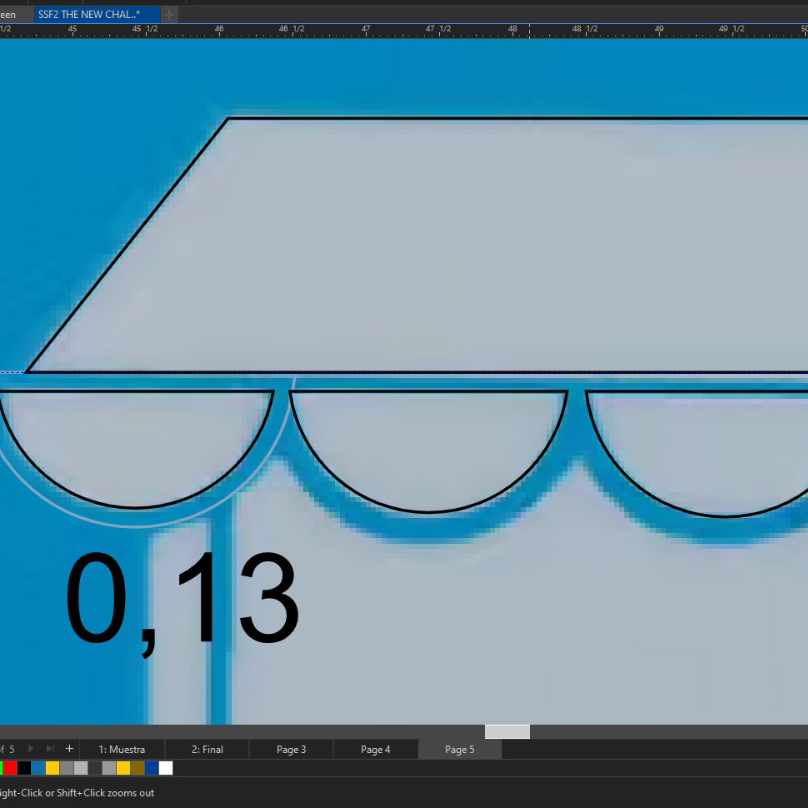This screenshot has width=808, height=808.
Task: Open the 1: Muestra page tab
Action: 122,749
